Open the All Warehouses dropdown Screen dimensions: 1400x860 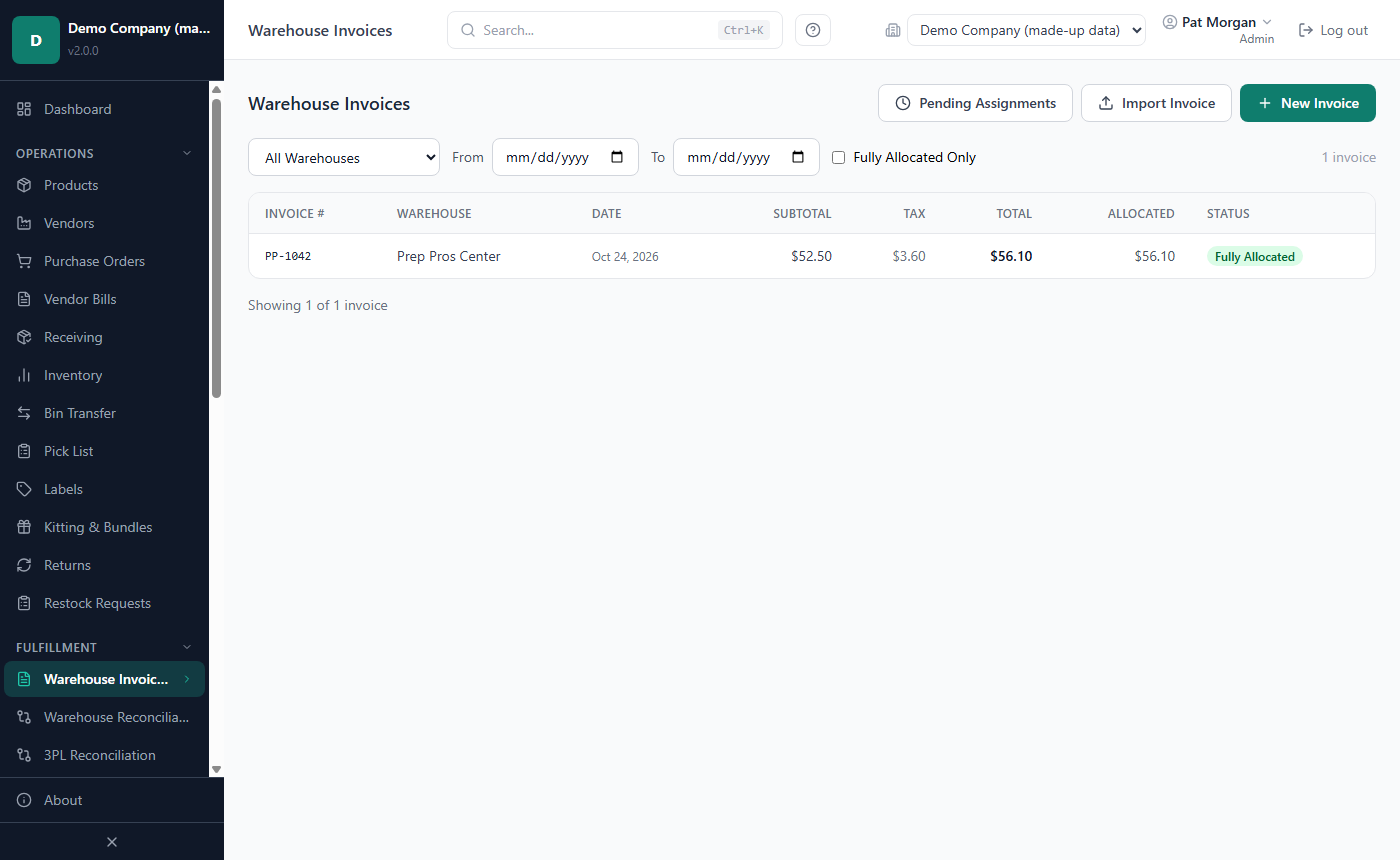[344, 157]
